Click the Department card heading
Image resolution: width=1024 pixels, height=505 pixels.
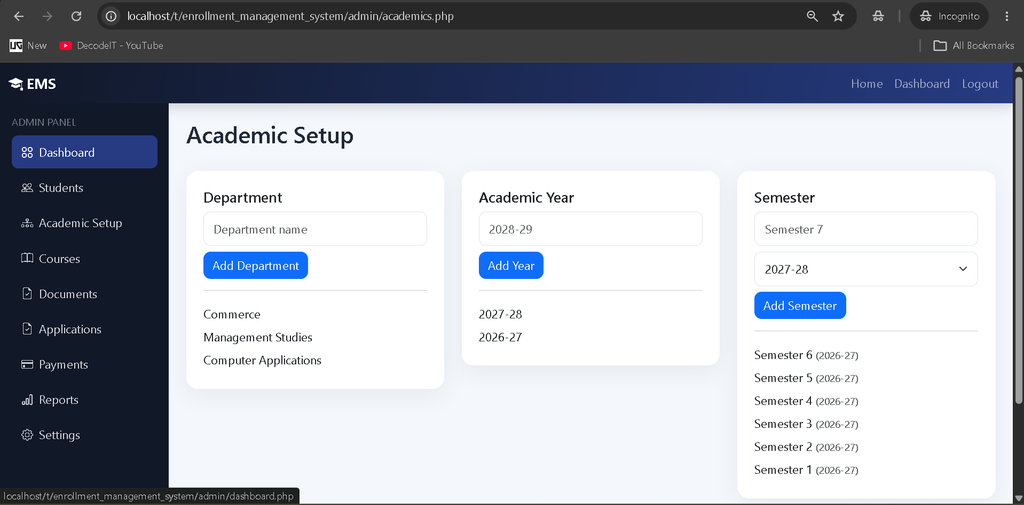coord(243,197)
